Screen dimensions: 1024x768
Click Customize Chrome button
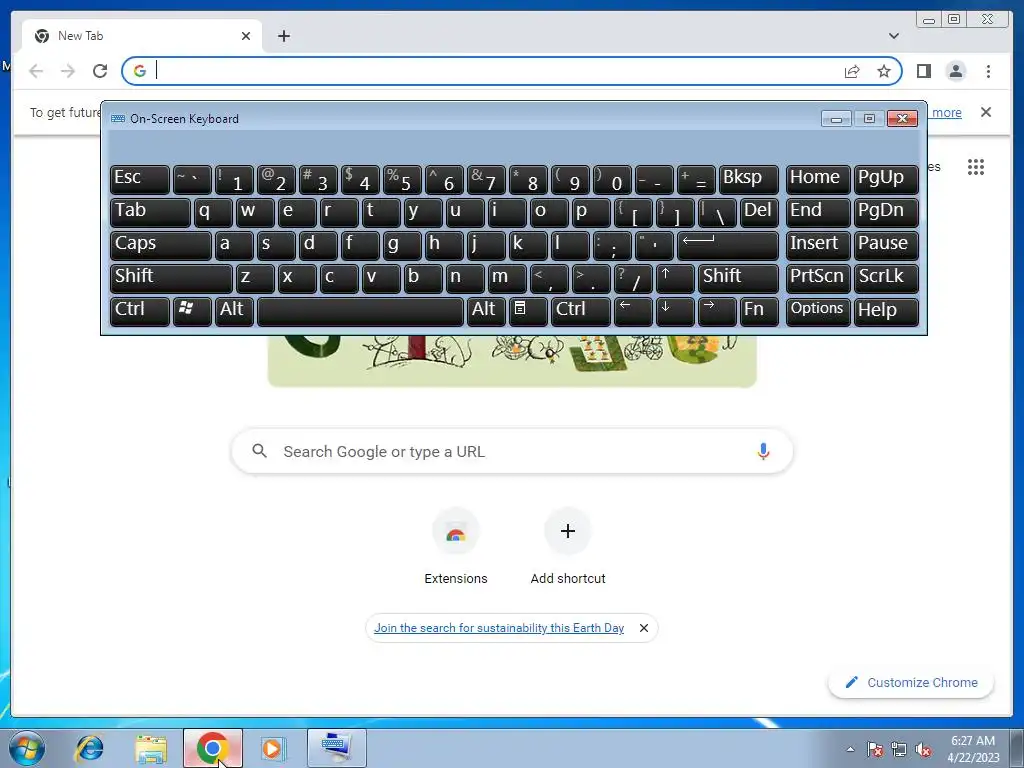910,682
